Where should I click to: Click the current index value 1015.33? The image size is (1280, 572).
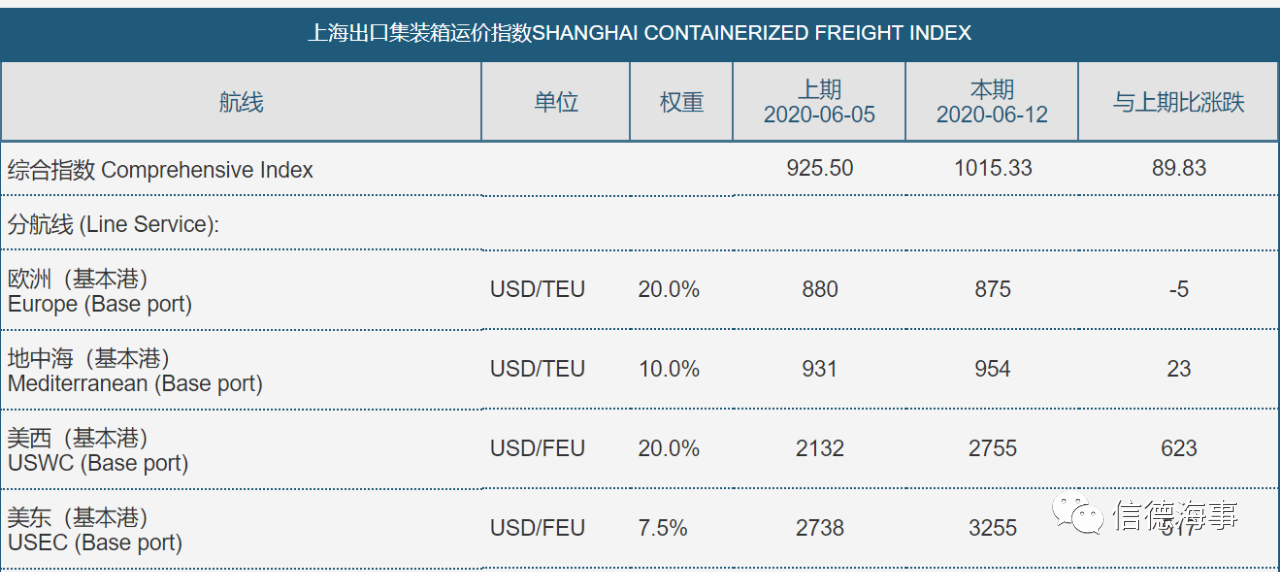tap(993, 168)
